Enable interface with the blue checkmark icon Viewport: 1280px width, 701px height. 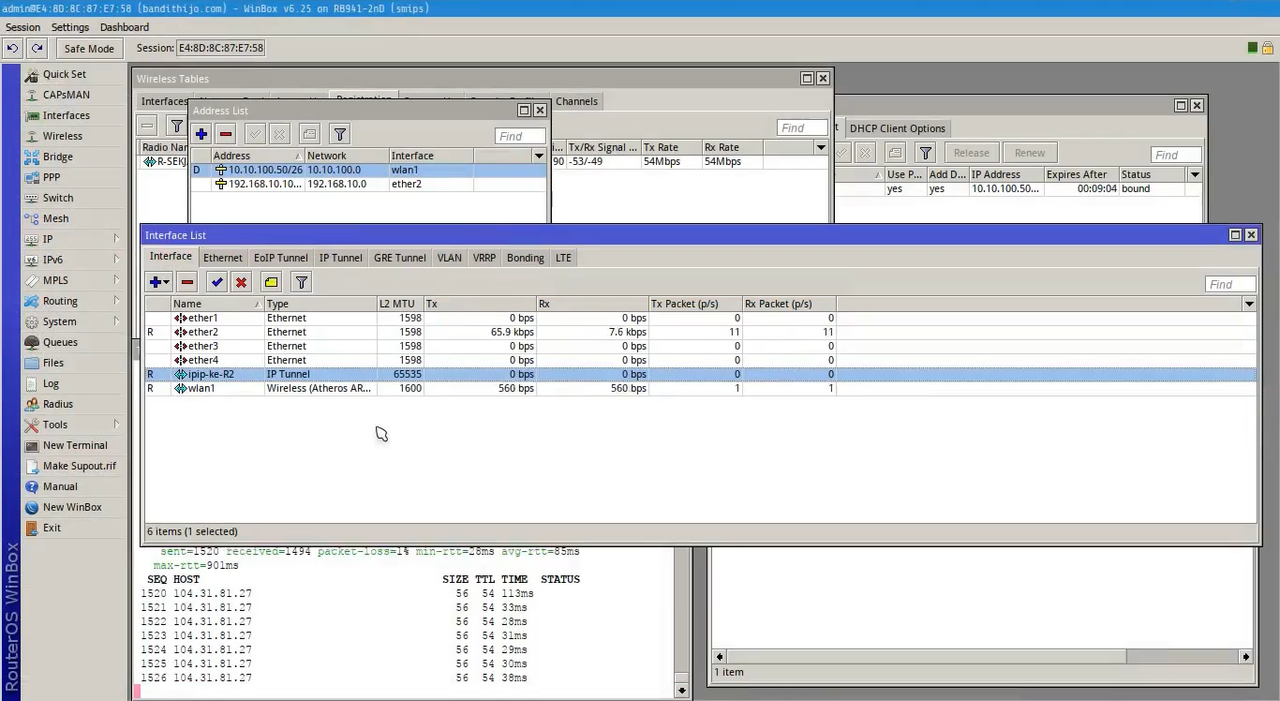point(217,282)
